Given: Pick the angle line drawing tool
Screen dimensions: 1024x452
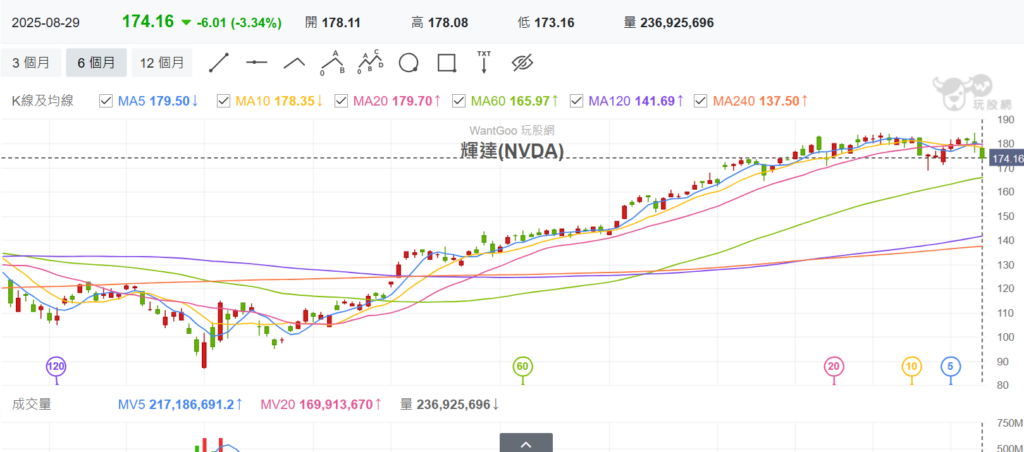Looking at the screenshot, I should click(295, 63).
